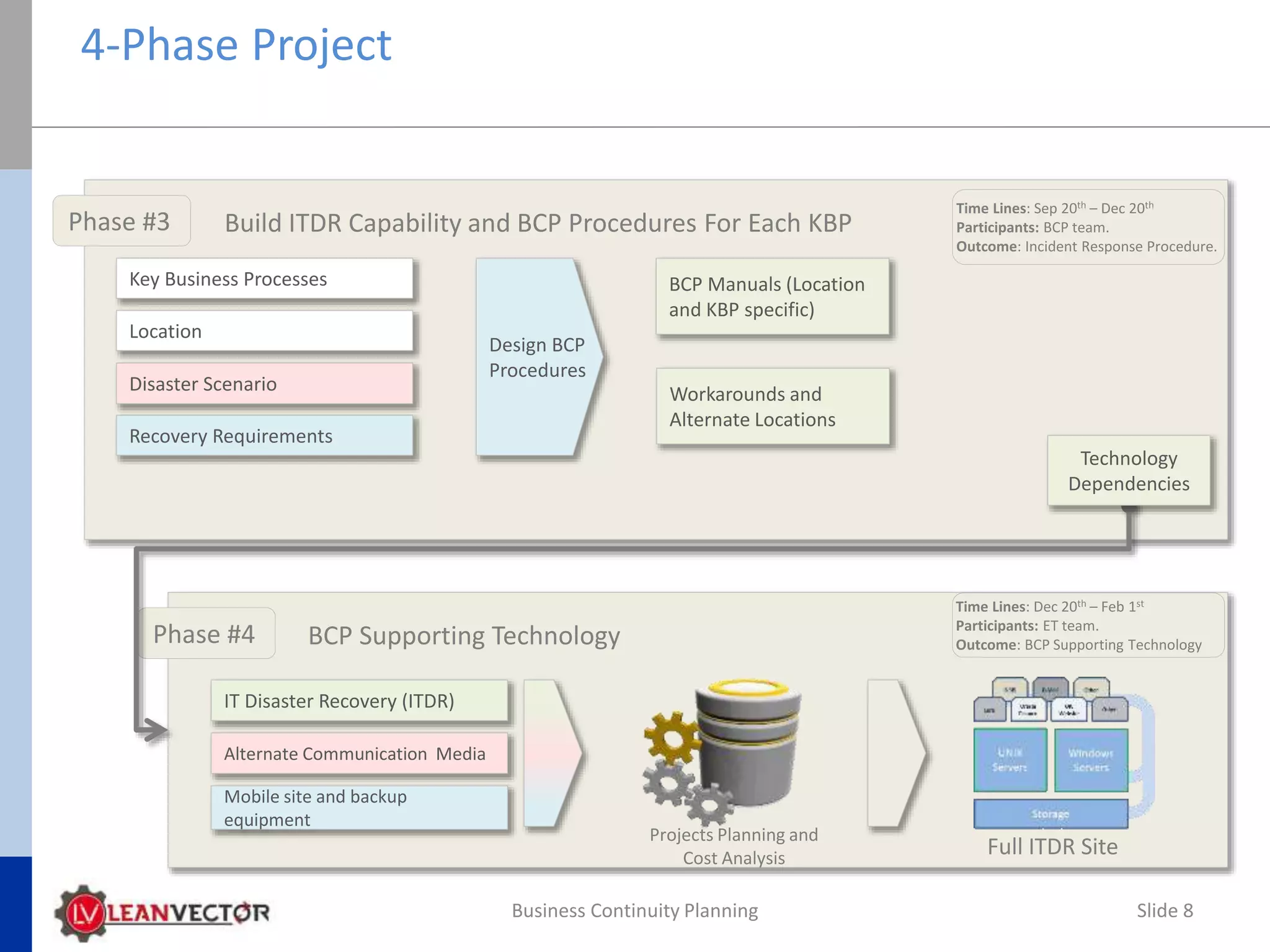1270x952 pixels.
Task: Click Workarounds and Alternate Locations box
Action: tap(773, 407)
